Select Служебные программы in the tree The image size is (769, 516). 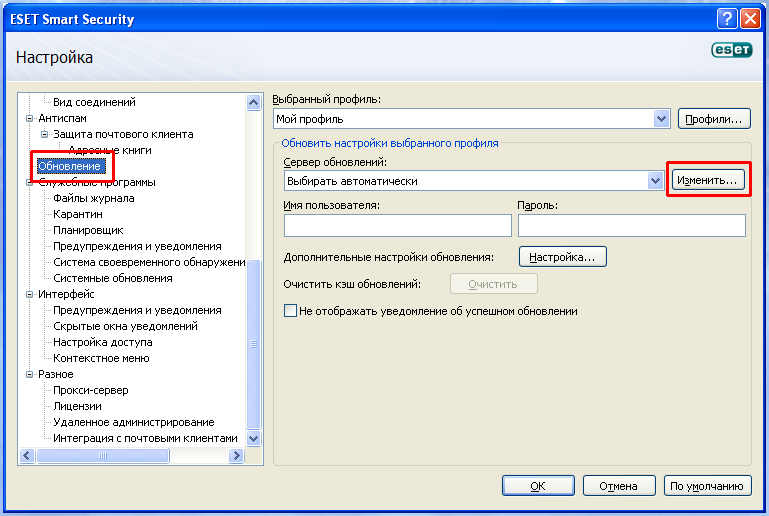point(97,182)
